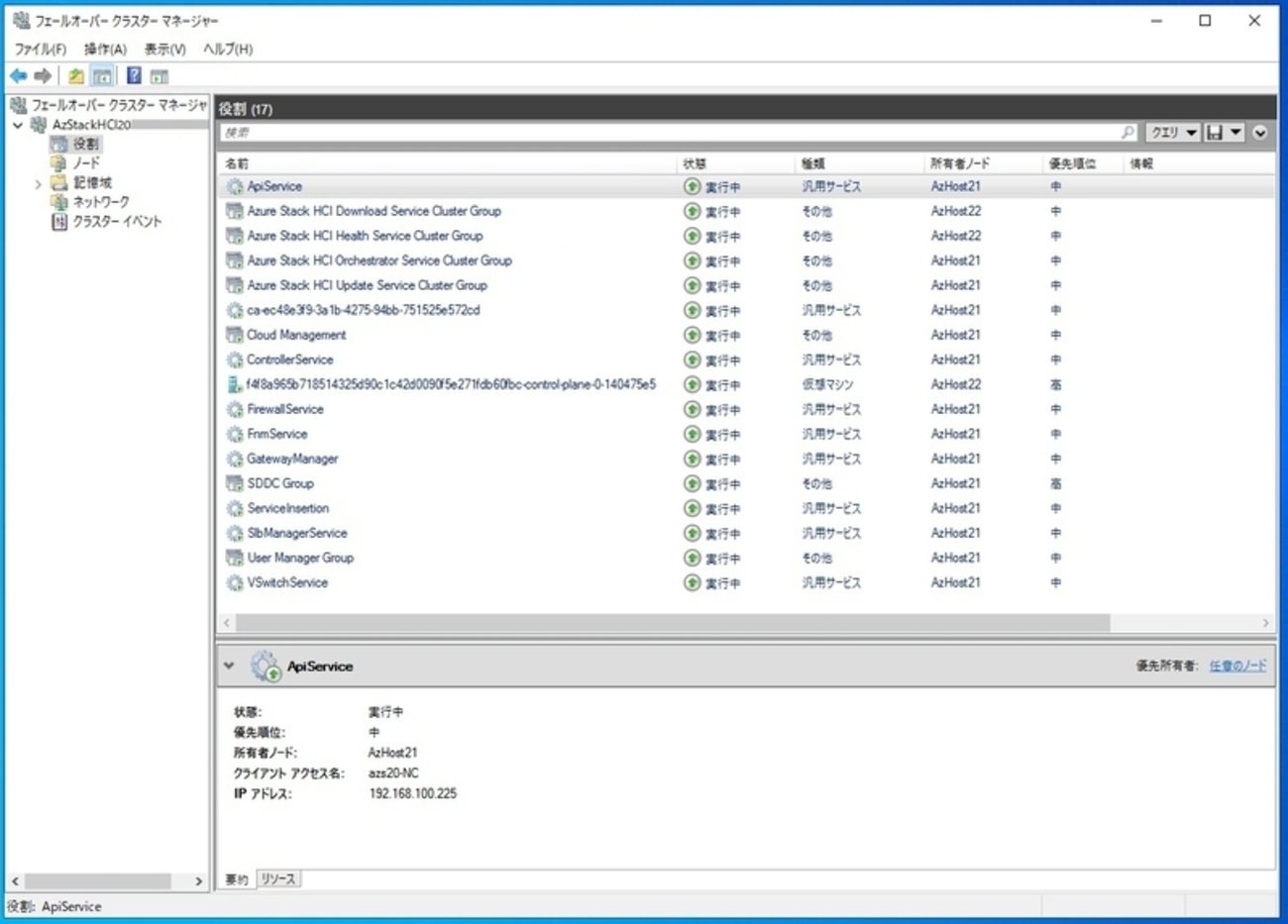Open the クエリ dropdown
The image size is (1288, 924).
click(1173, 133)
